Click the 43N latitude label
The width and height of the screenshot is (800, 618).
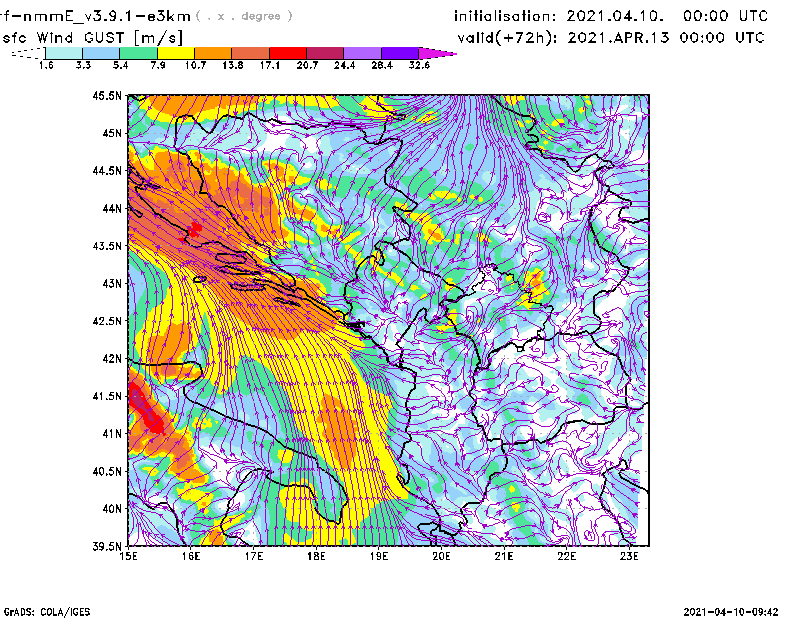click(x=112, y=283)
